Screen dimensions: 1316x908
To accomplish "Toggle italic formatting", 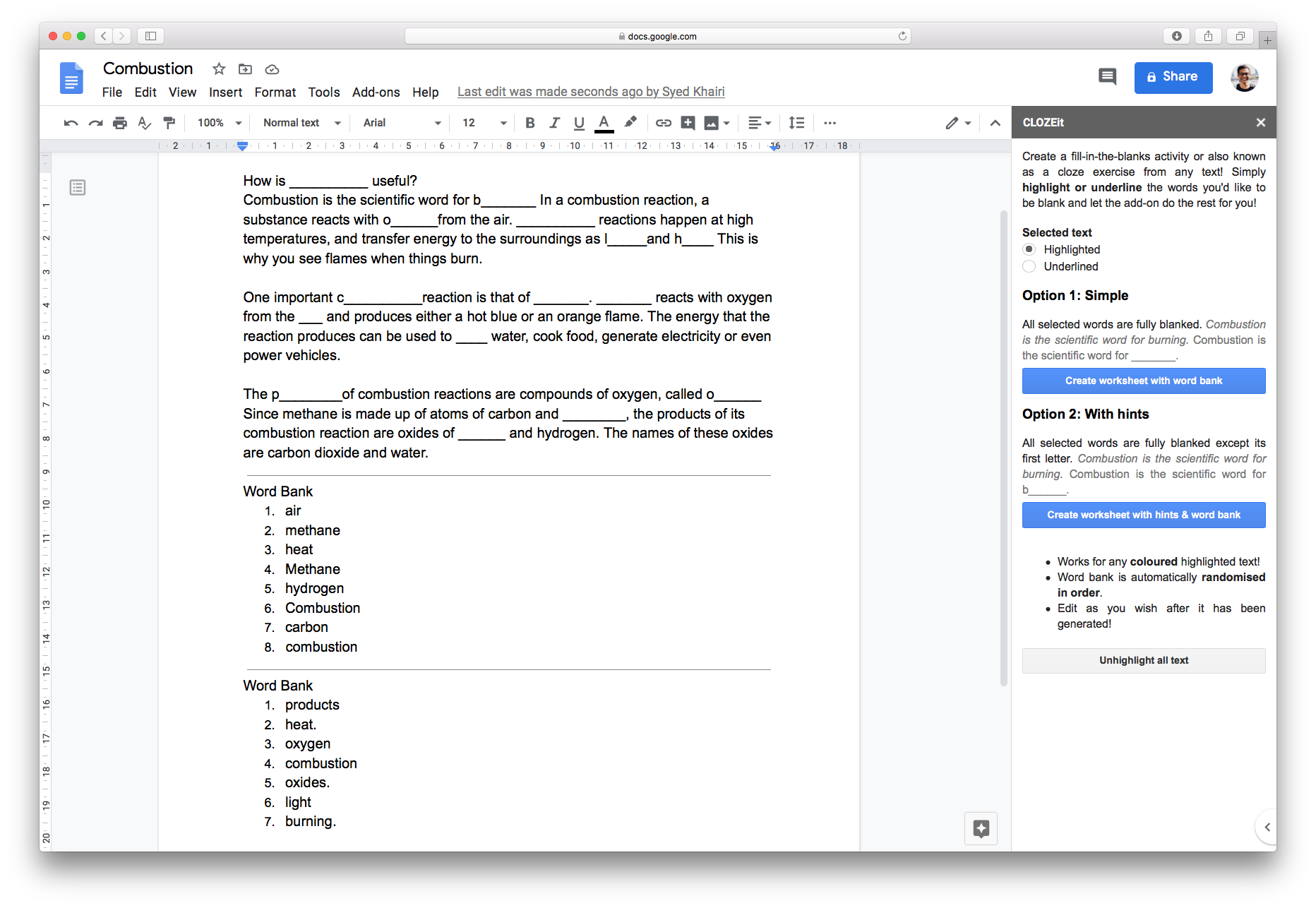I will 555,123.
